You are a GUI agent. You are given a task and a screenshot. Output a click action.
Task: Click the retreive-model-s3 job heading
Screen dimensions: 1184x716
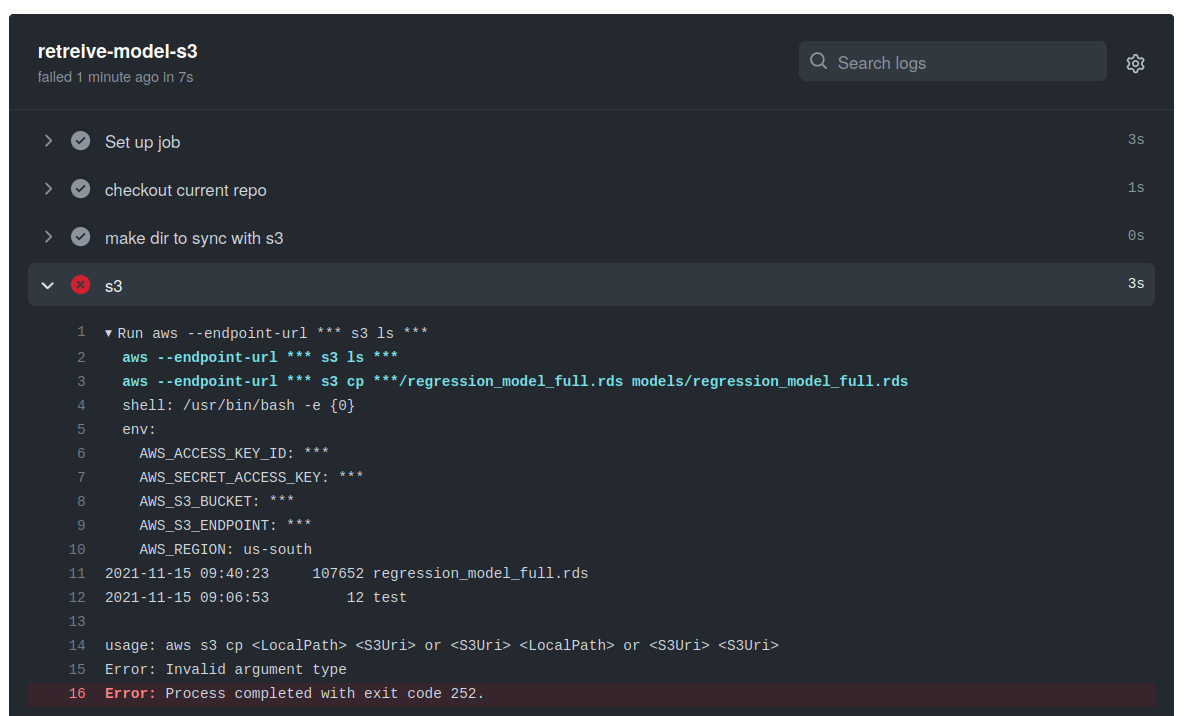(x=118, y=51)
